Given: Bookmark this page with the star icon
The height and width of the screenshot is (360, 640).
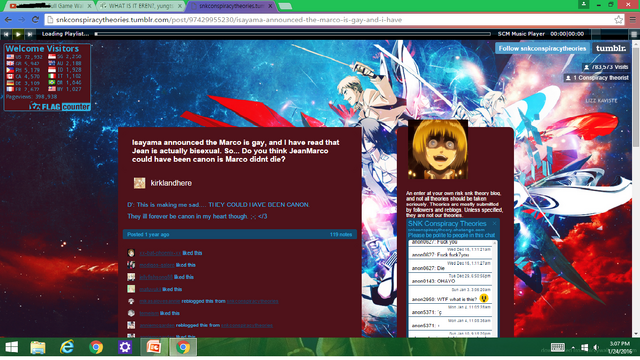Looking at the screenshot, I should (x=618, y=20).
